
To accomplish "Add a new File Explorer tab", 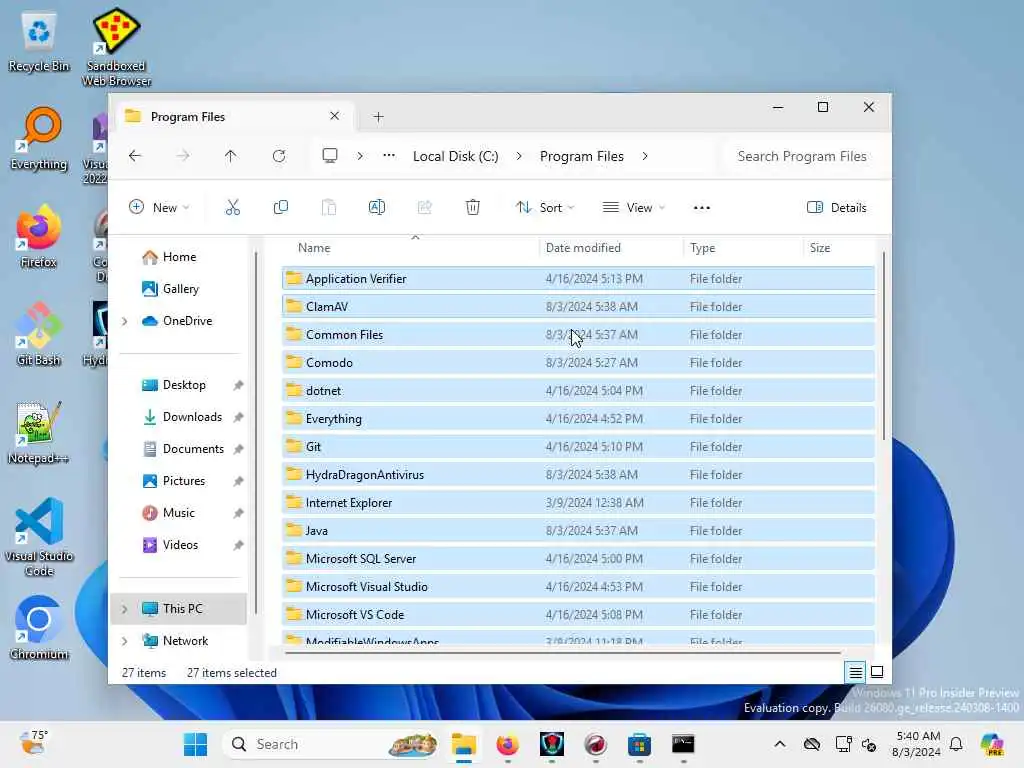I will [378, 117].
